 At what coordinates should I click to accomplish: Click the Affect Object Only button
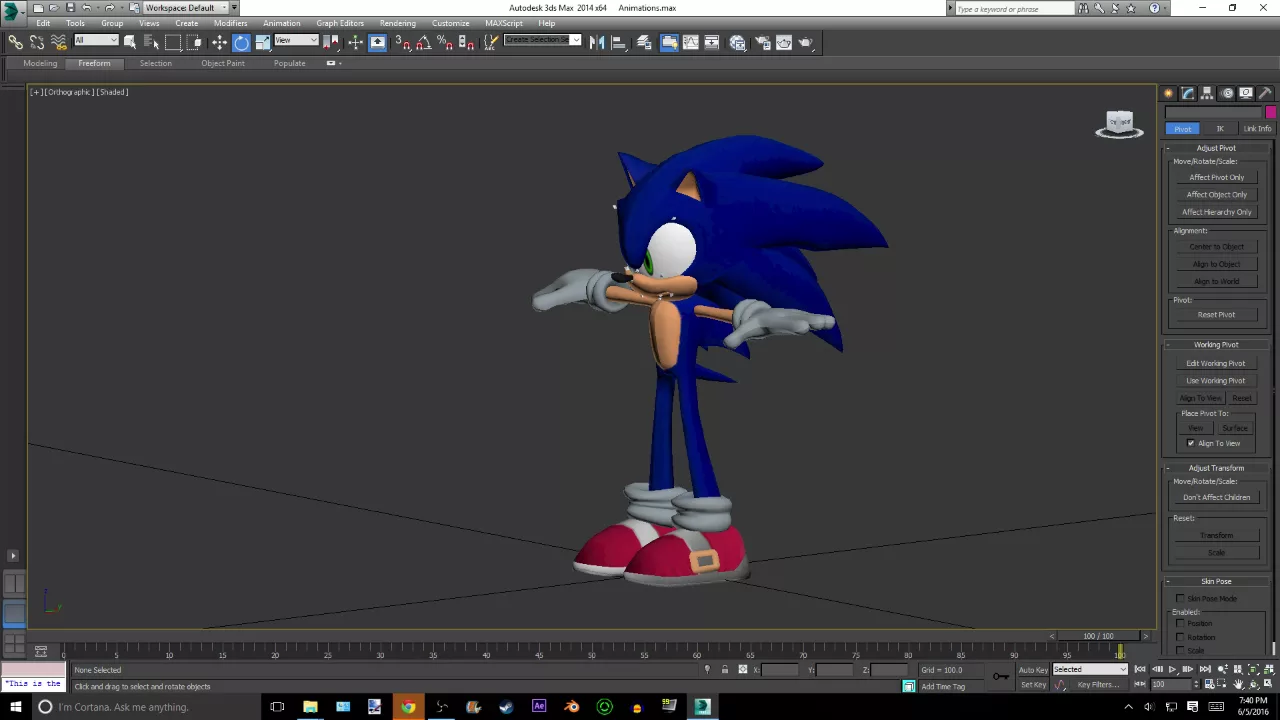[x=1216, y=195]
